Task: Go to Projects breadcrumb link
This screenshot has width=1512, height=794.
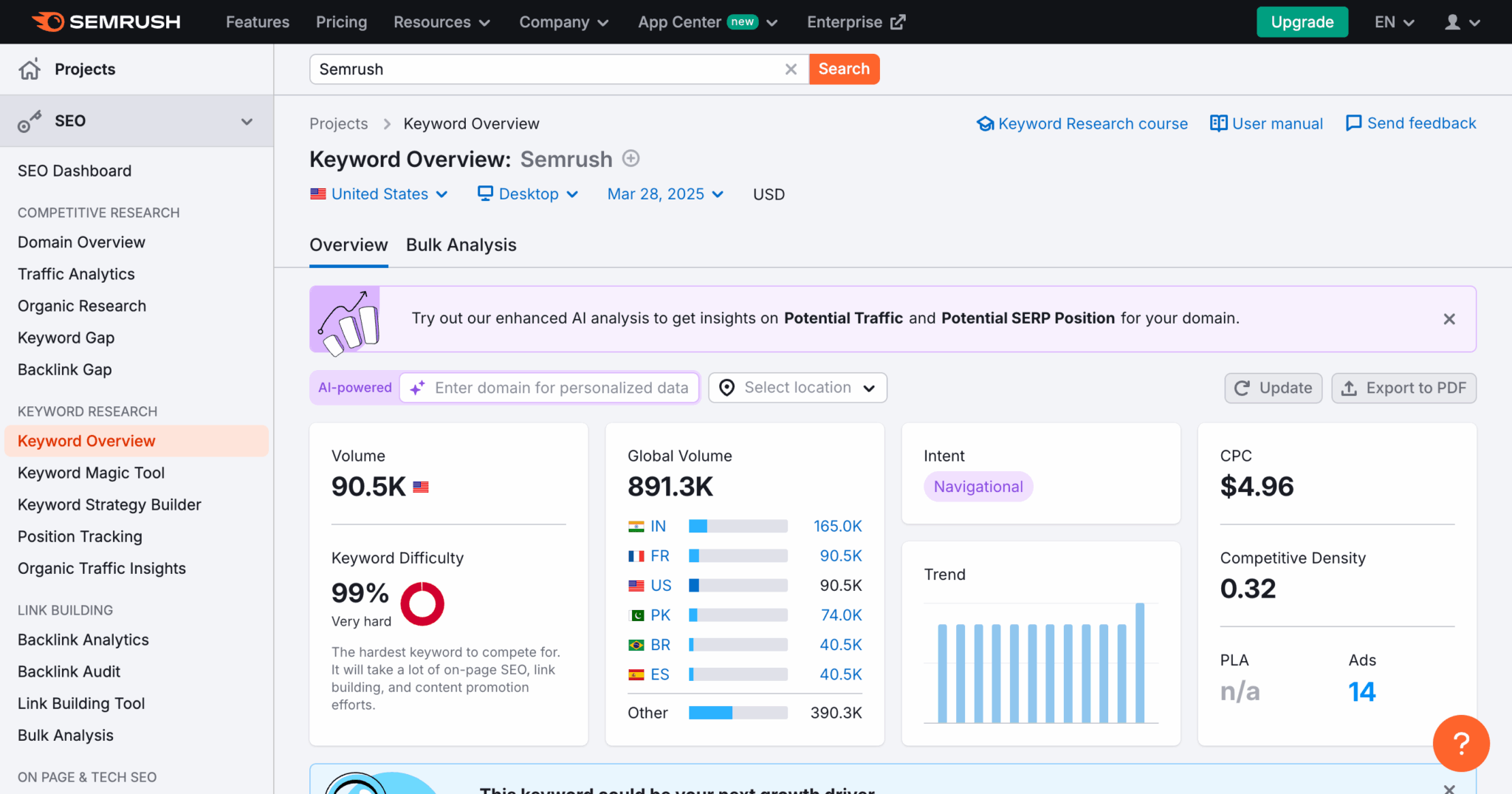Action: [x=339, y=123]
